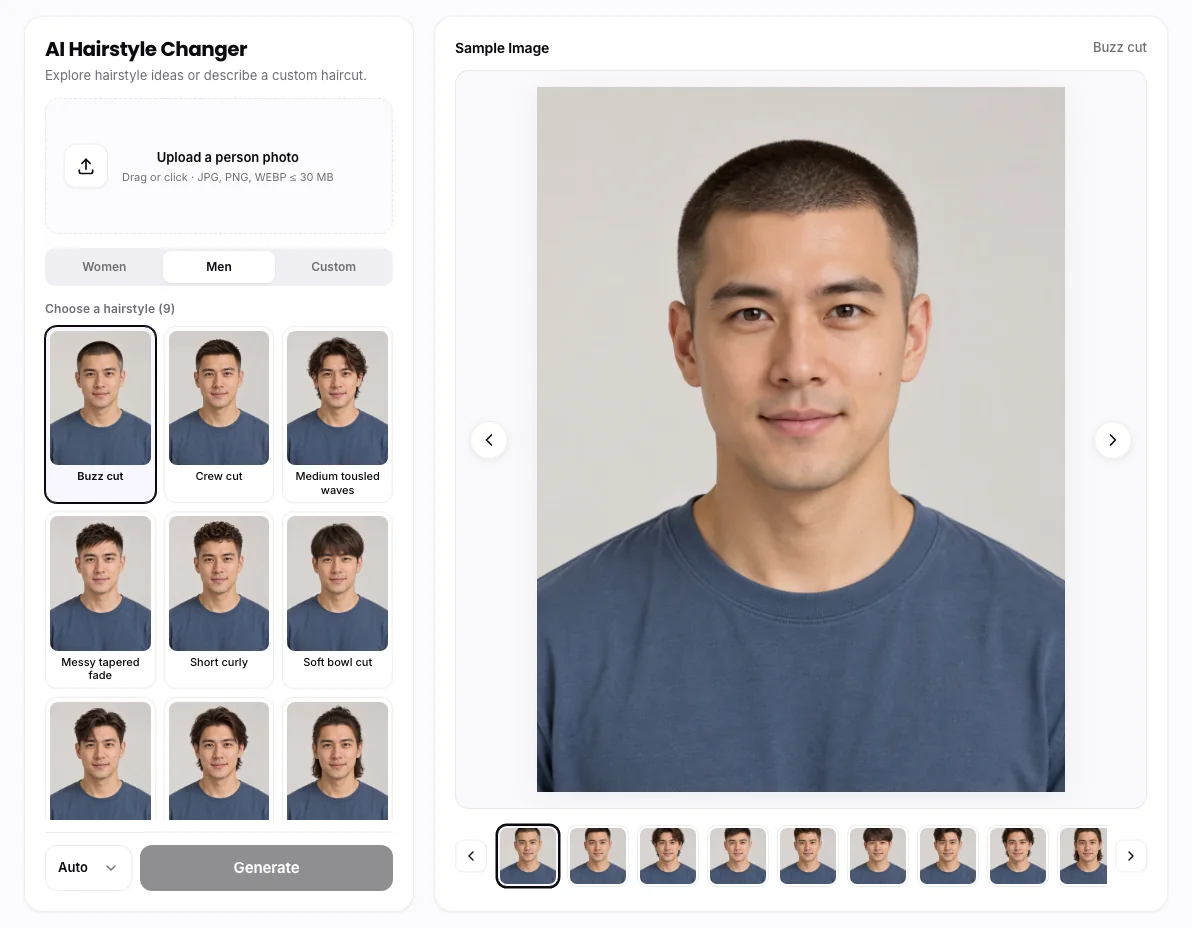Open the Custom tab

pyautogui.click(x=333, y=267)
